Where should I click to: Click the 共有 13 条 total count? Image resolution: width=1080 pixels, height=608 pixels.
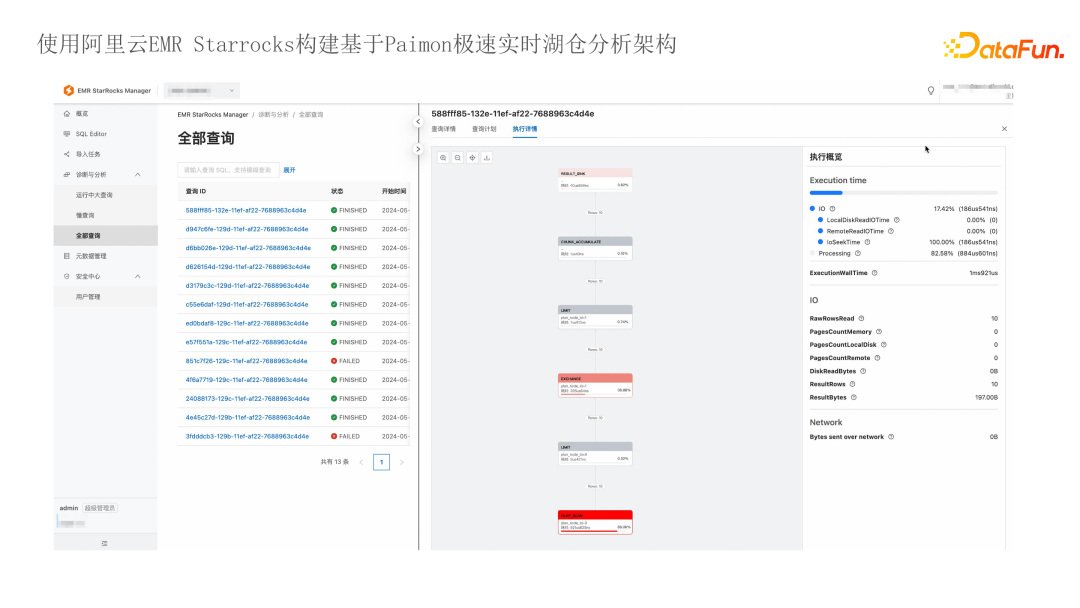coord(335,462)
